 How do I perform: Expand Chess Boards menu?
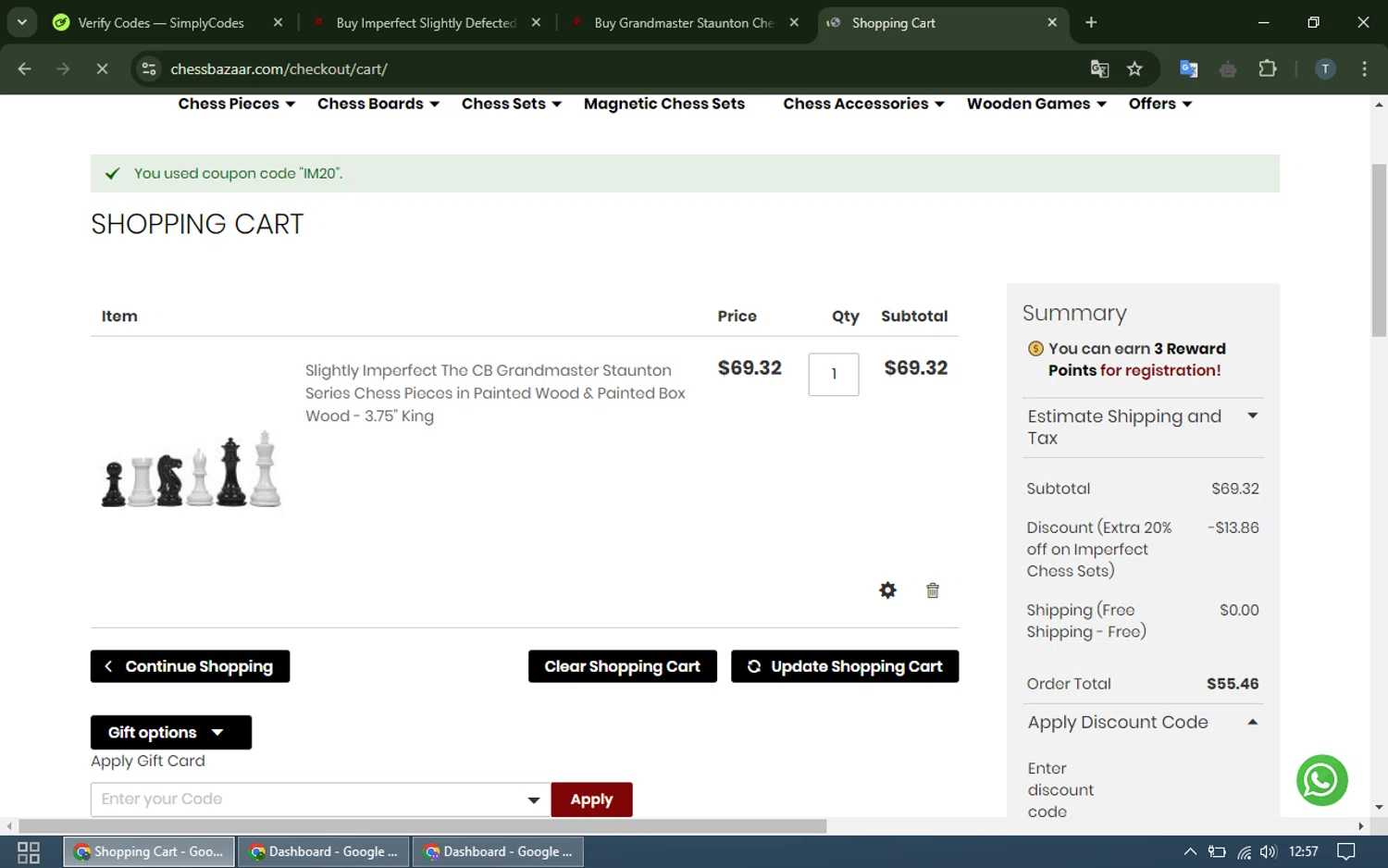pyautogui.click(x=378, y=104)
